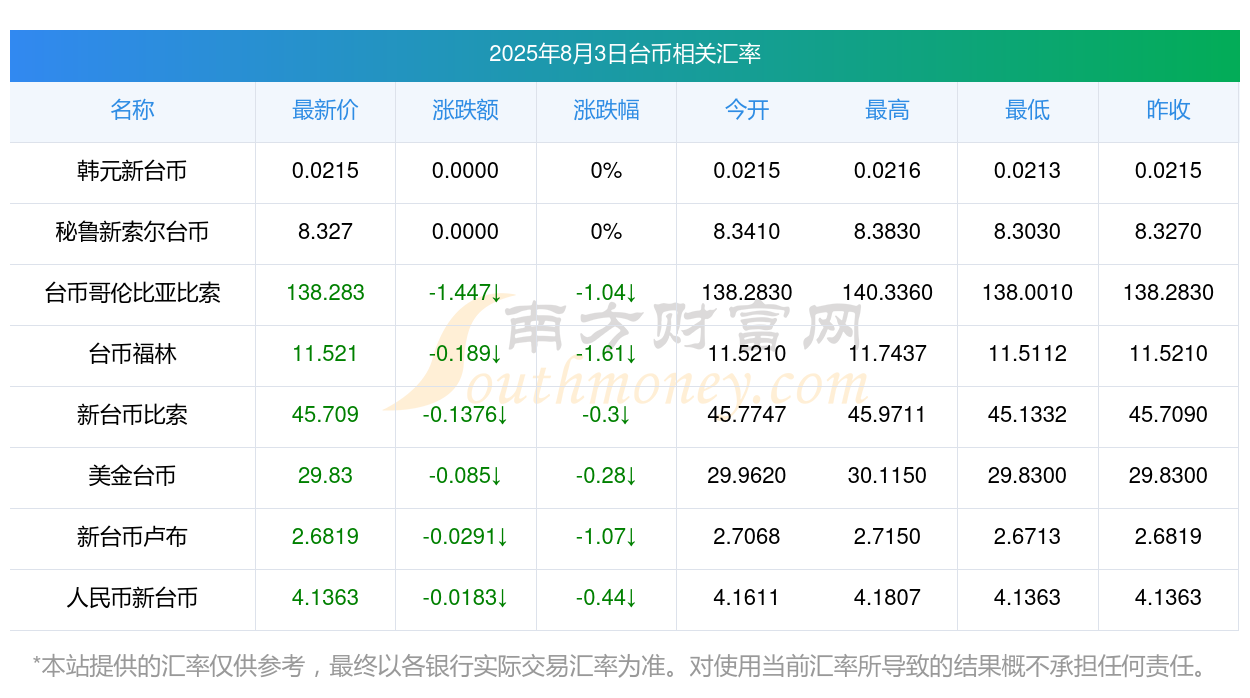Select the change percentage -1.04↓
The image size is (1250, 698).
pyautogui.click(x=606, y=293)
